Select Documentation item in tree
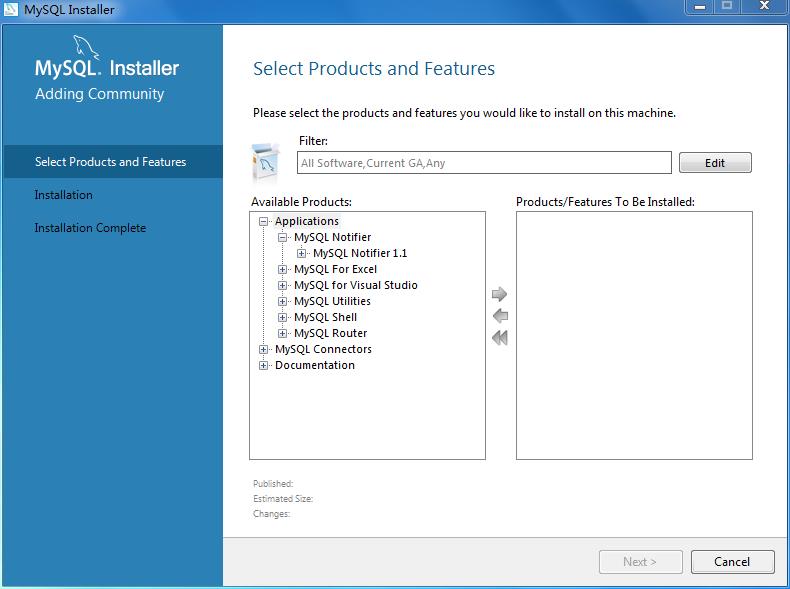This screenshot has width=790, height=589. [x=315, y=365]
